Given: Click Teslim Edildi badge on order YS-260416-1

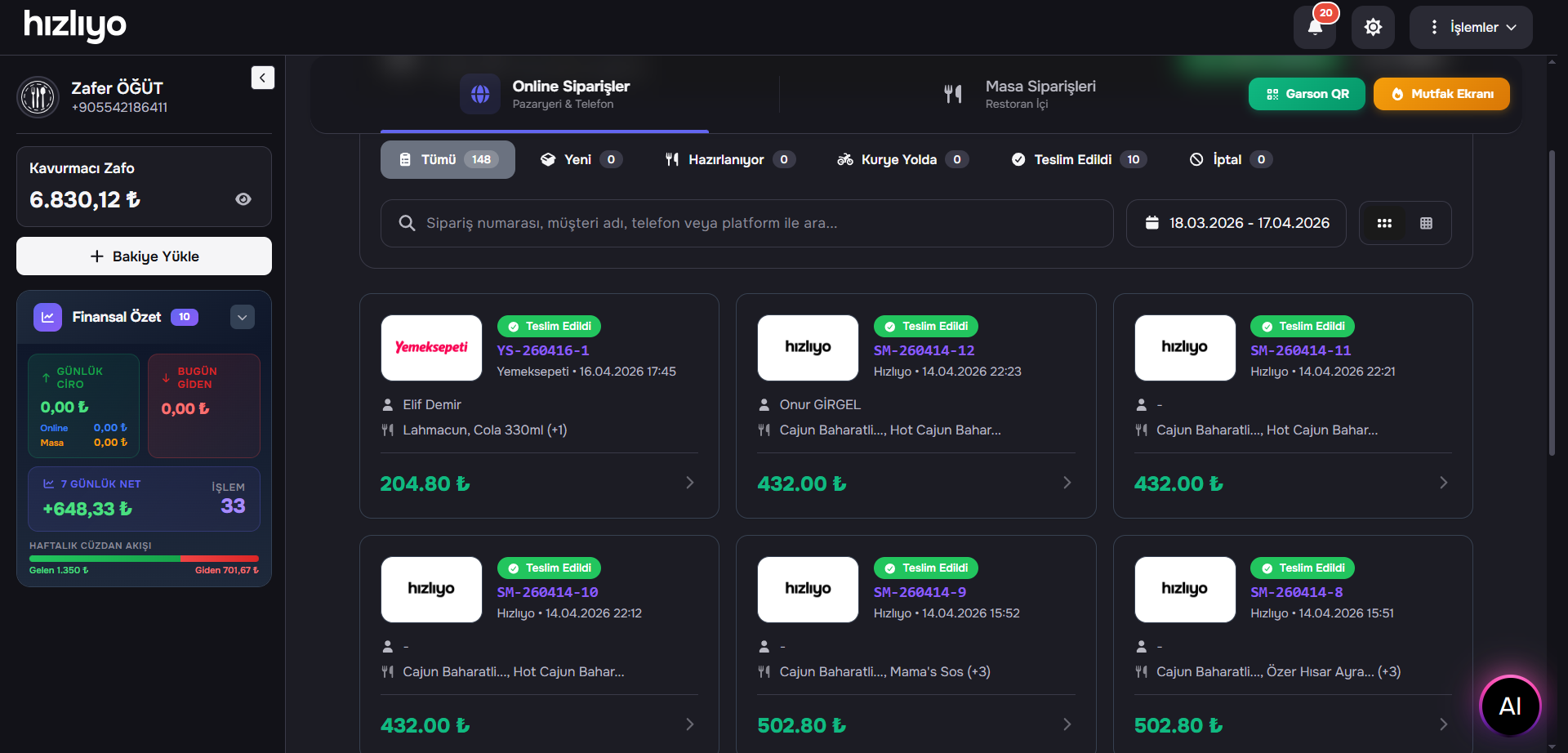Looking at the screenshot, I should tap(550, 327).
